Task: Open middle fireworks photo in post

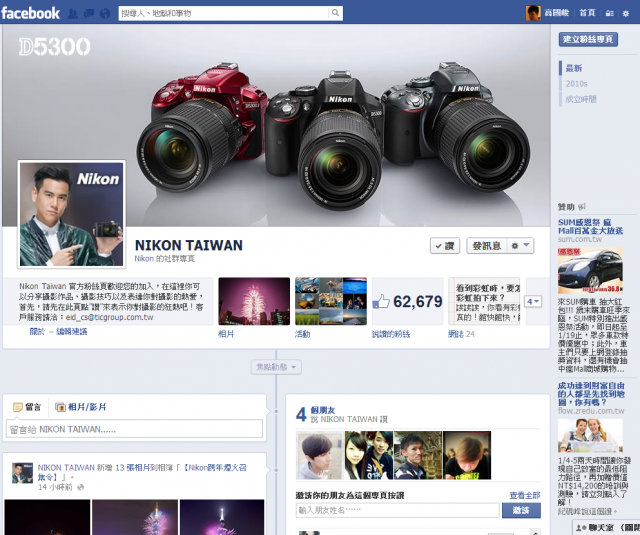Action: tap(135, 517)
